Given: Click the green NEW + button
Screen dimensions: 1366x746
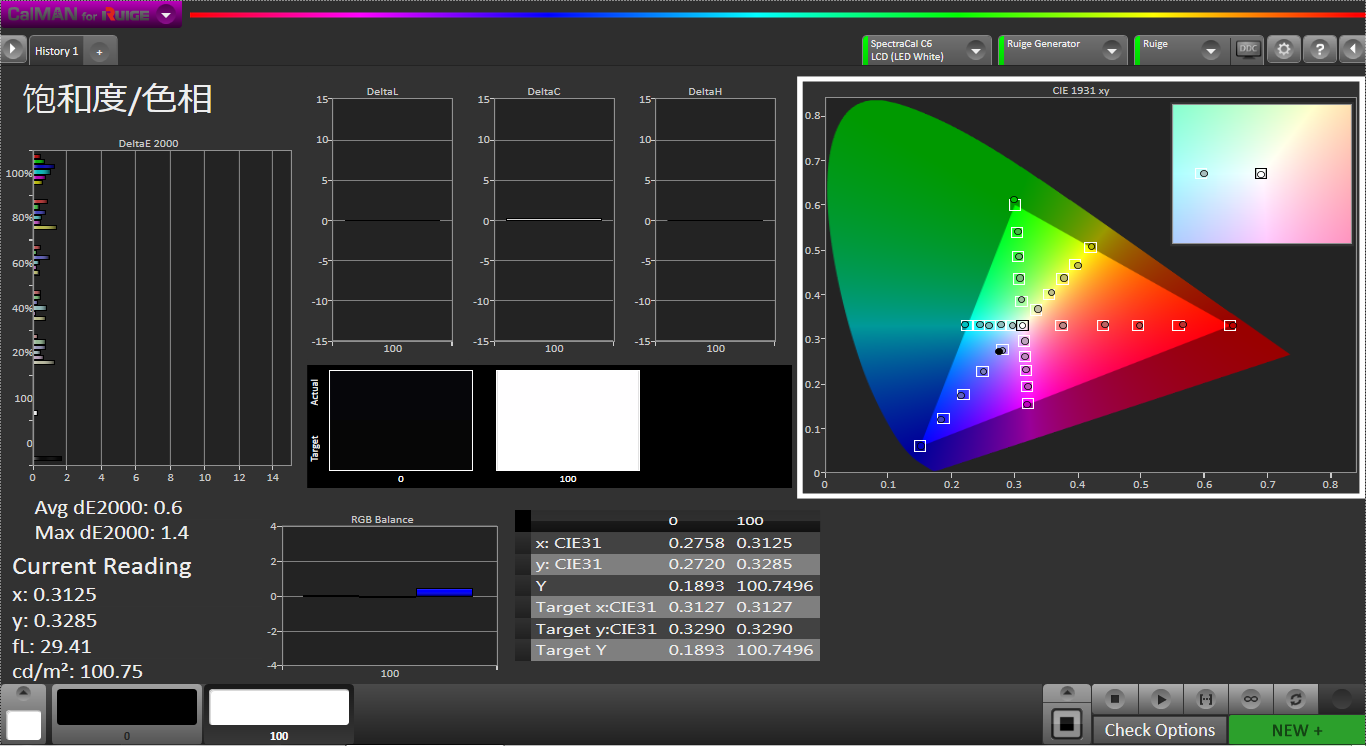Looking at the screenshot, I should coord(1296,730).
